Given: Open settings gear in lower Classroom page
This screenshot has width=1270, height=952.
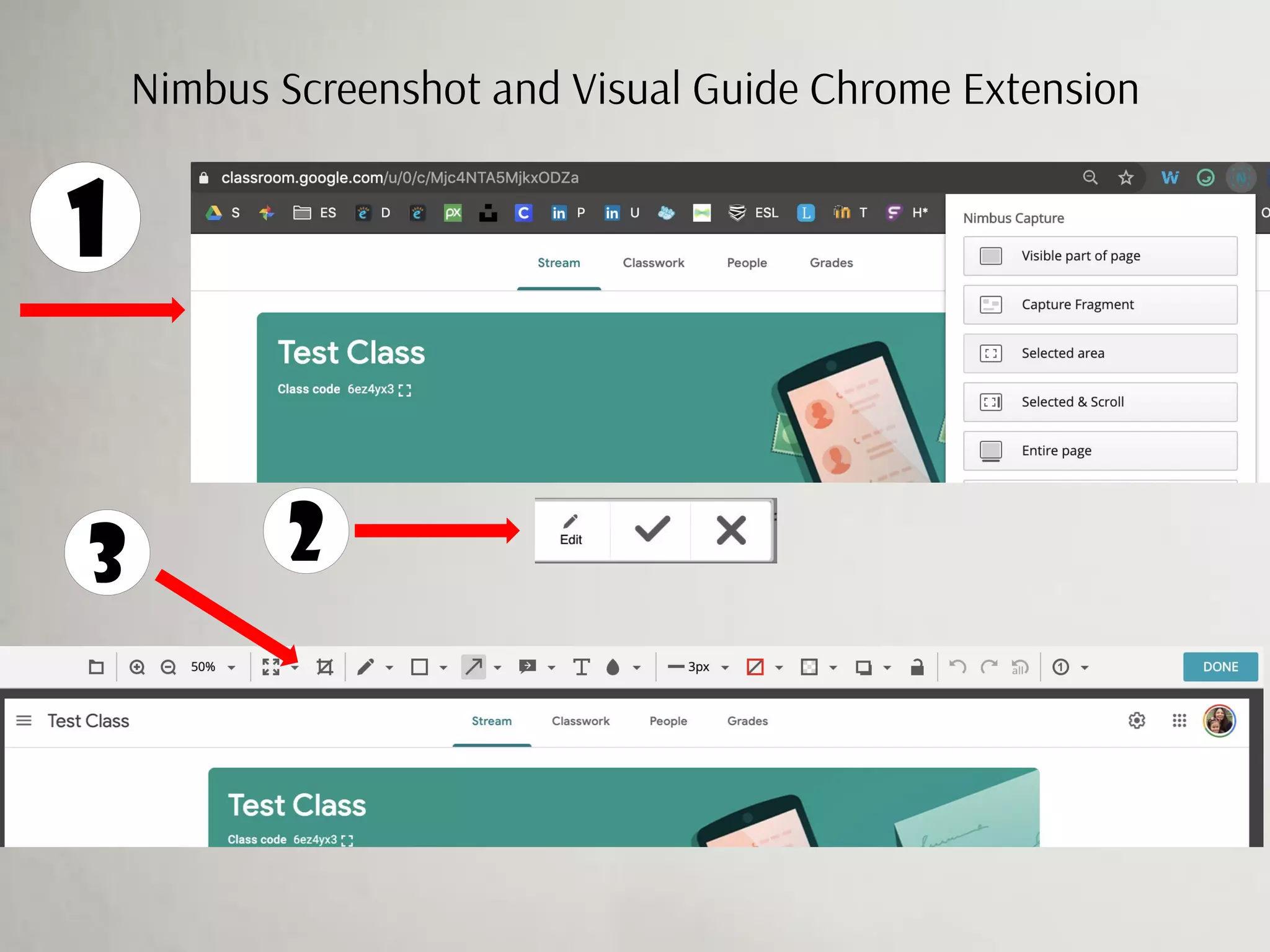Looking at the screenshot, I should pos(1137,721).
